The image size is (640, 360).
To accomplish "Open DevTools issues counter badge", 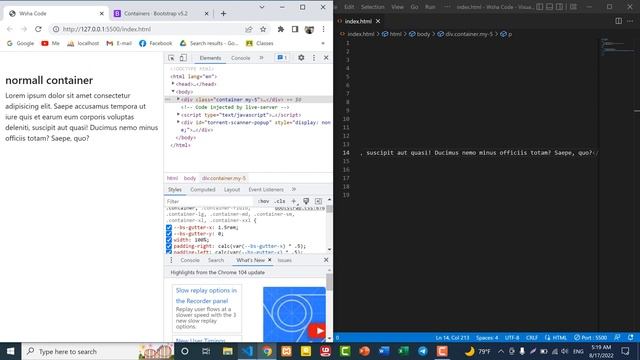I will (x=282, y=58).
